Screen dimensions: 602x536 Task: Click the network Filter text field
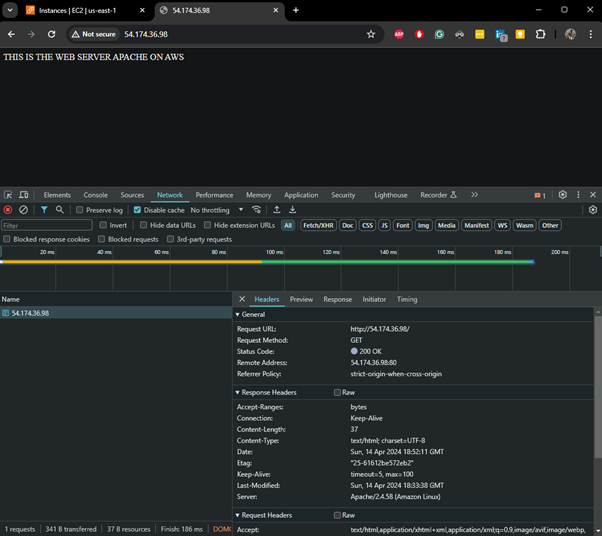click(46, 225)
